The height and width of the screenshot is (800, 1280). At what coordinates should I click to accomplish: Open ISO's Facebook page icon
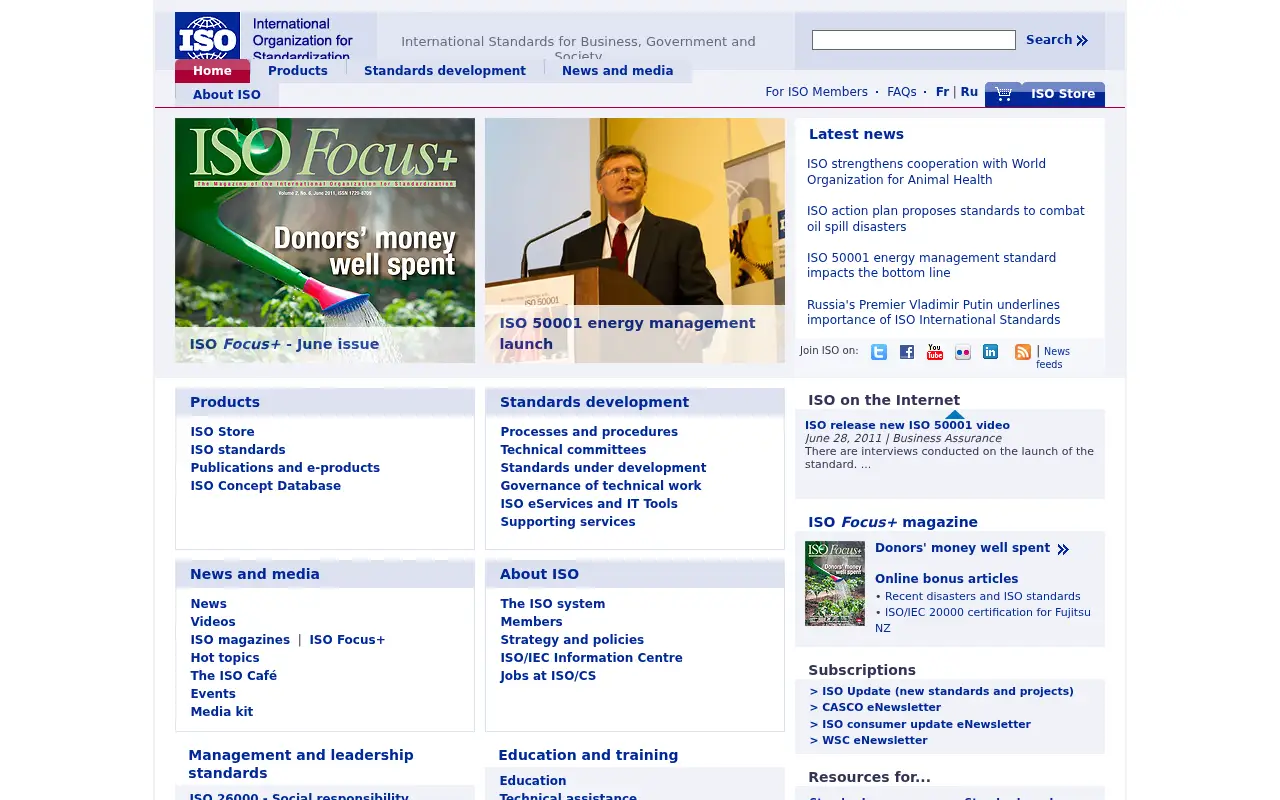(x=907, y=352)
